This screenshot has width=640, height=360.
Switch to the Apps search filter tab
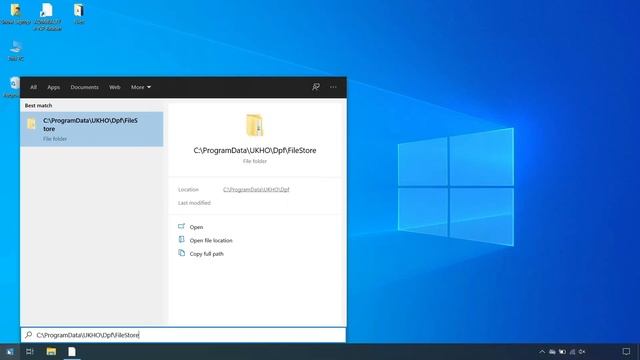[53, 87]
